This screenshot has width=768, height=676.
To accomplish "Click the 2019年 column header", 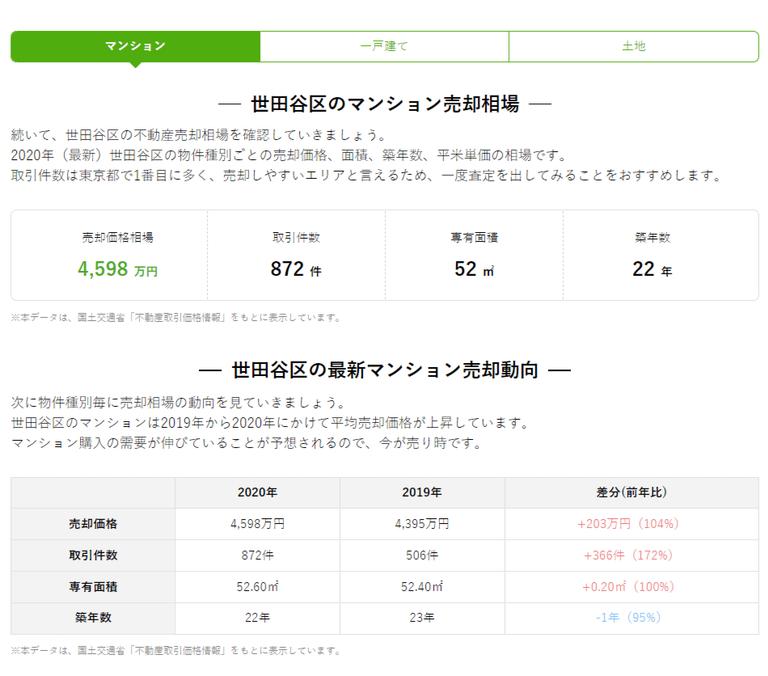I will (422, 493).
